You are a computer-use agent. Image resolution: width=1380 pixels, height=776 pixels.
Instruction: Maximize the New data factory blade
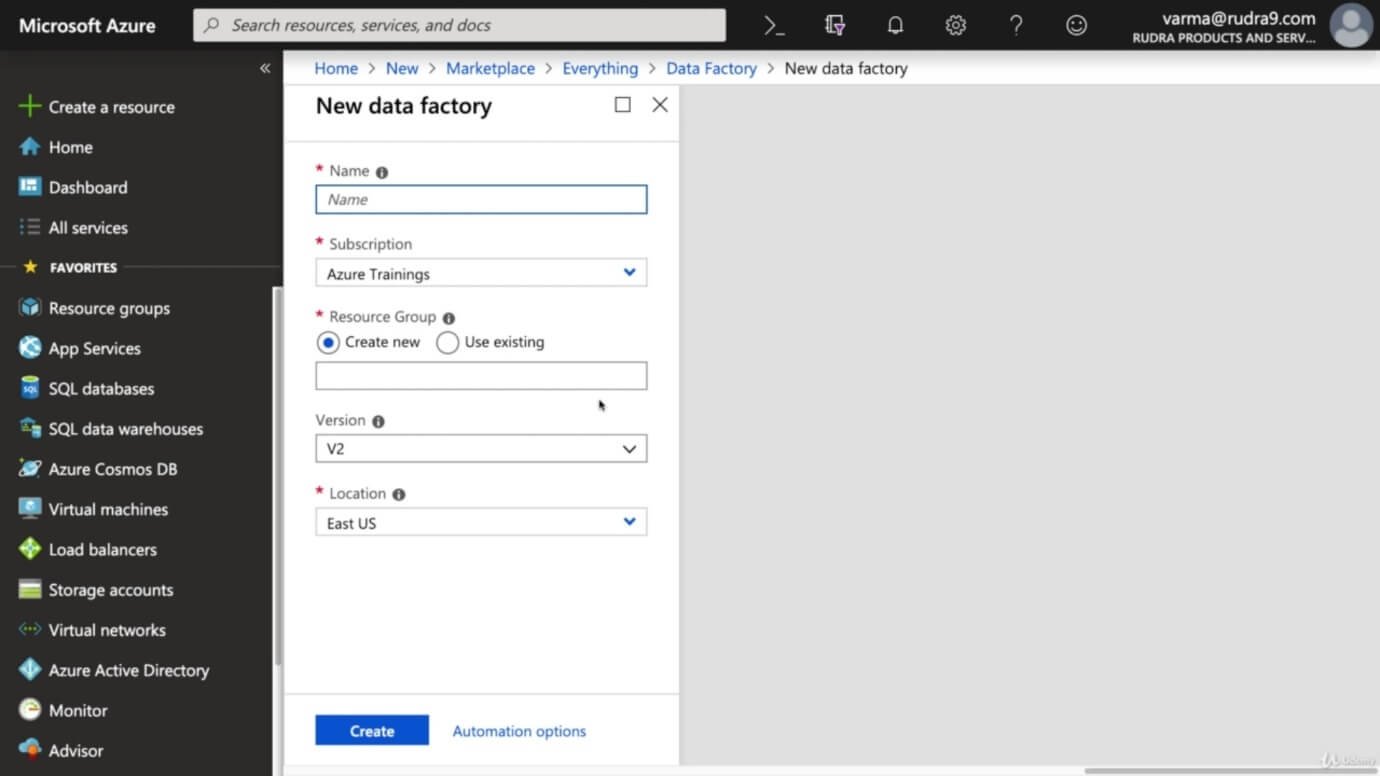[x=622, y=105]
